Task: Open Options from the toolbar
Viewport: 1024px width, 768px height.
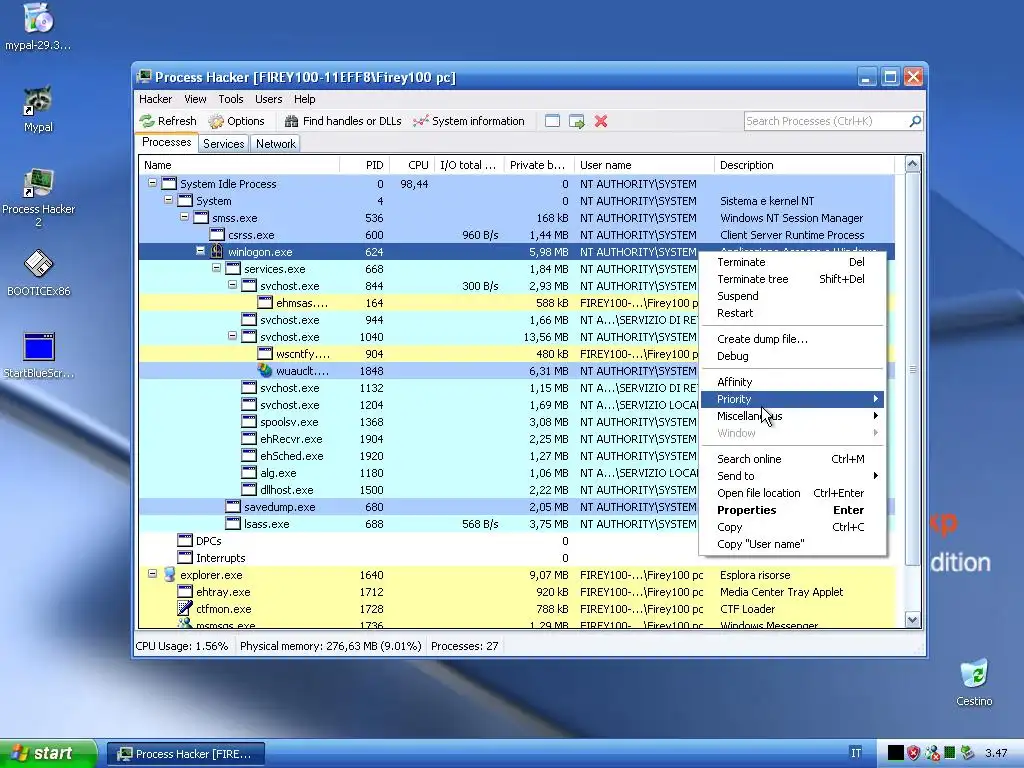Action: [x=236, y=121]
